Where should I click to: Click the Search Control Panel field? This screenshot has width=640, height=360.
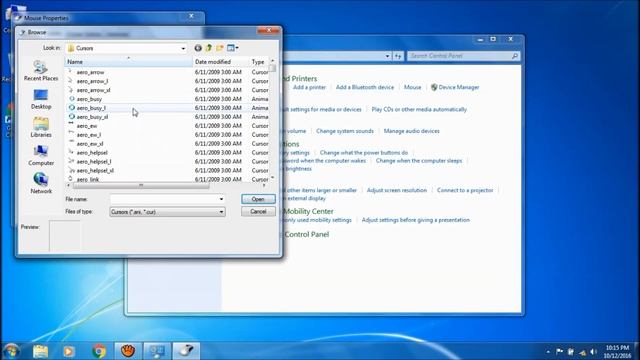(x=459, y=56)
